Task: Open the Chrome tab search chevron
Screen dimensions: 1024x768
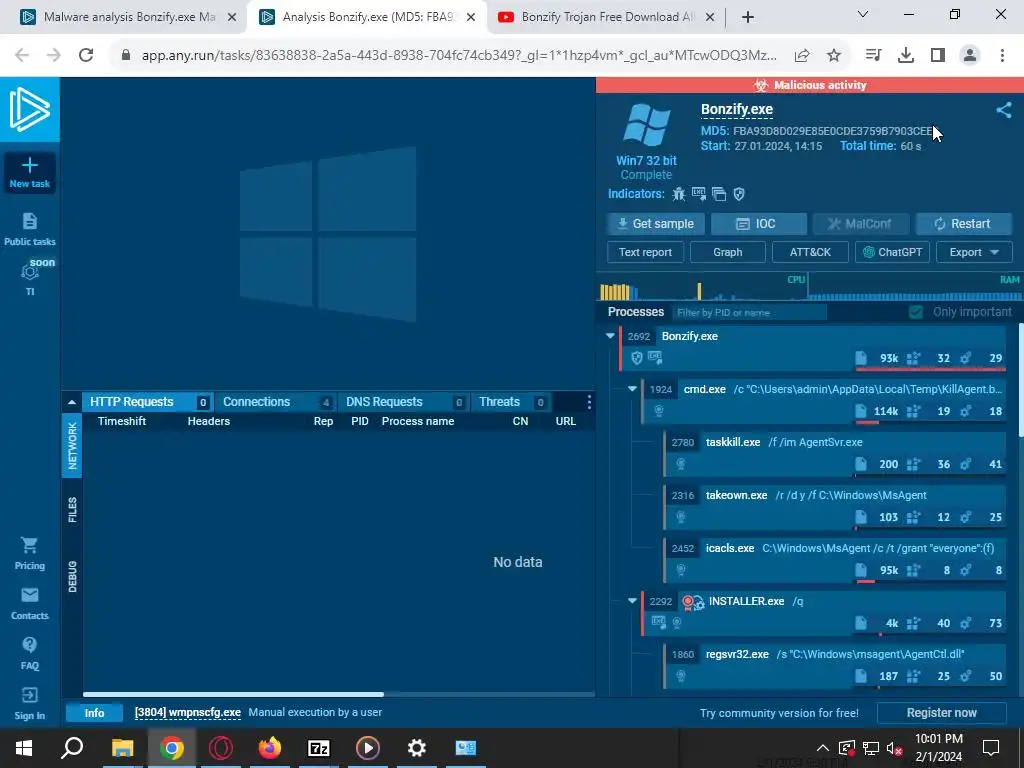Action: click(862, 14)
